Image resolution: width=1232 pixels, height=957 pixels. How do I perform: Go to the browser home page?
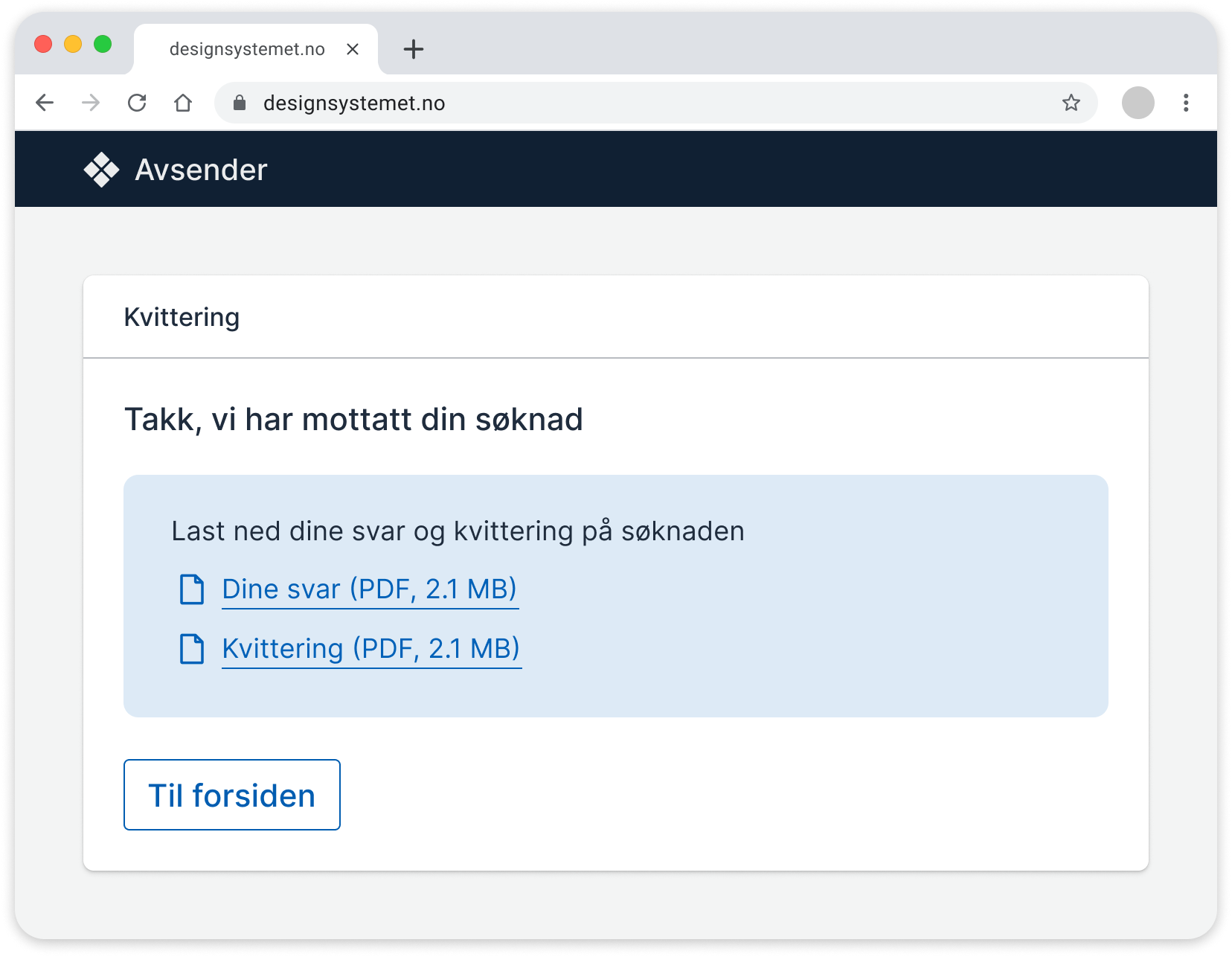pos(183,103)
